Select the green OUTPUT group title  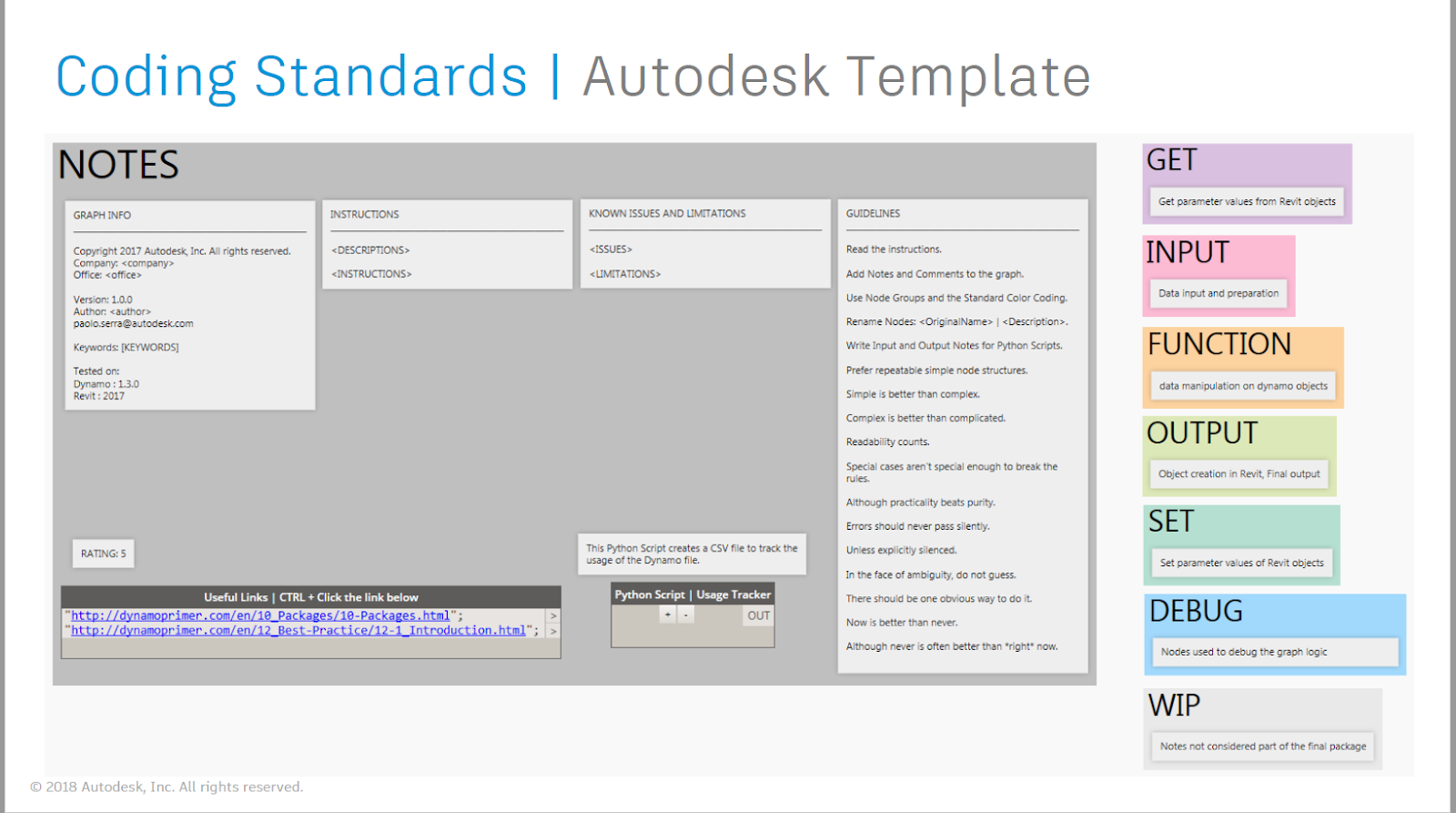(1202, 433)
